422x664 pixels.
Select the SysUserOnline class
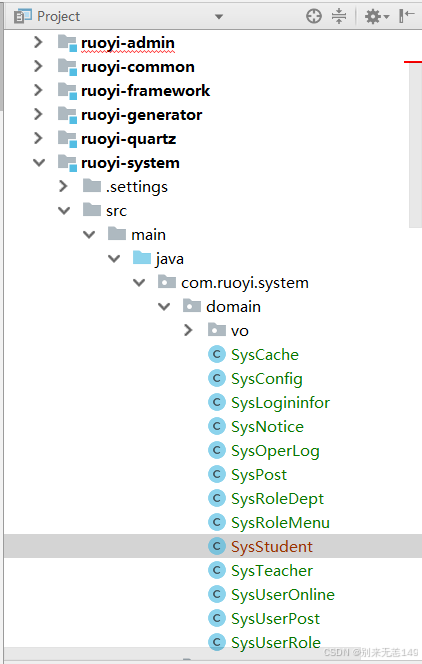coord(283,595)
